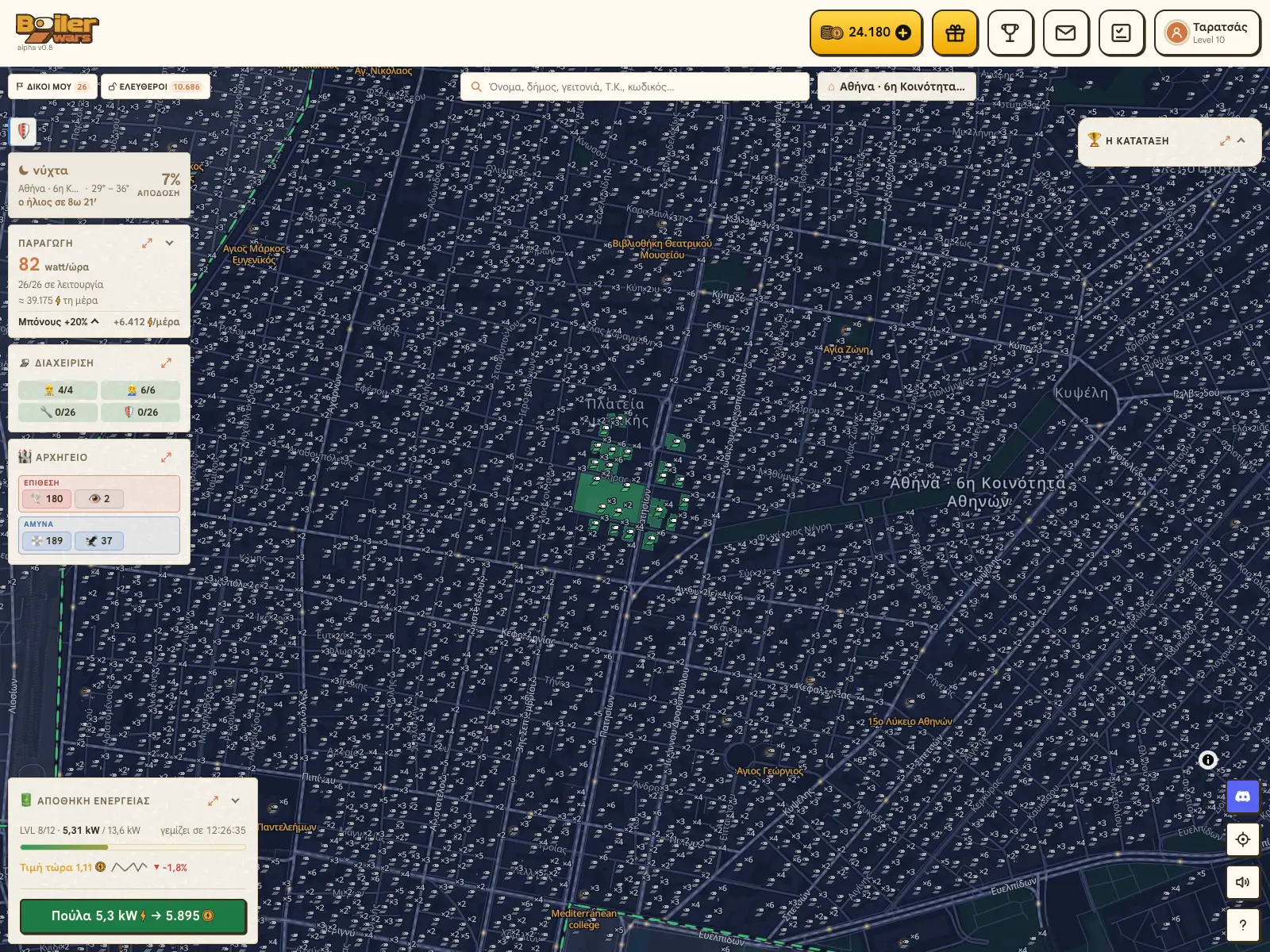This screenshot has width=1270, height=952.
Task: Click the ΕΠΙΘΕΣΗ section label
Action: [x=41, y=482]
